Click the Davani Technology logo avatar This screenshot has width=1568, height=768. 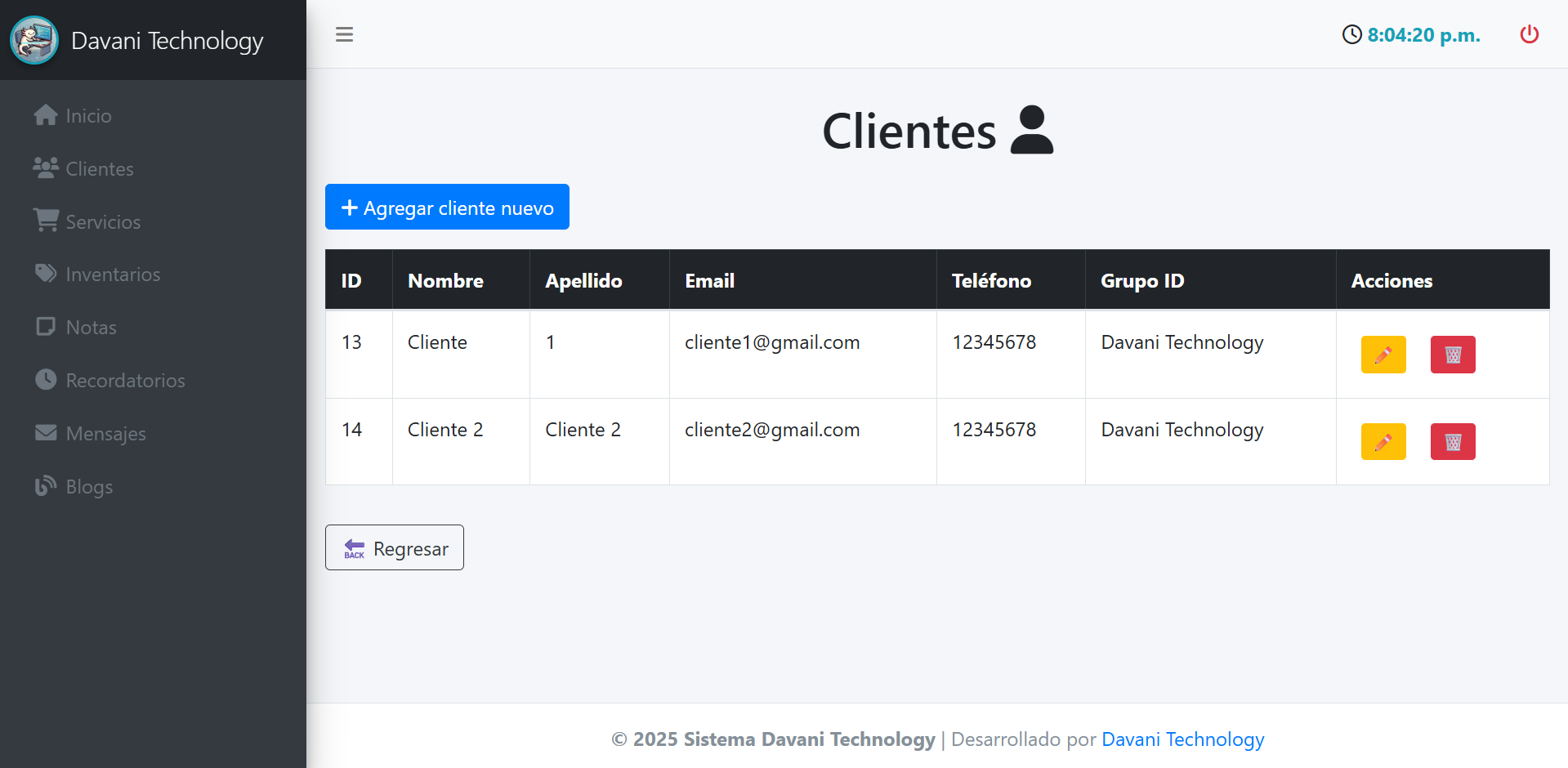tap(34, 40)
